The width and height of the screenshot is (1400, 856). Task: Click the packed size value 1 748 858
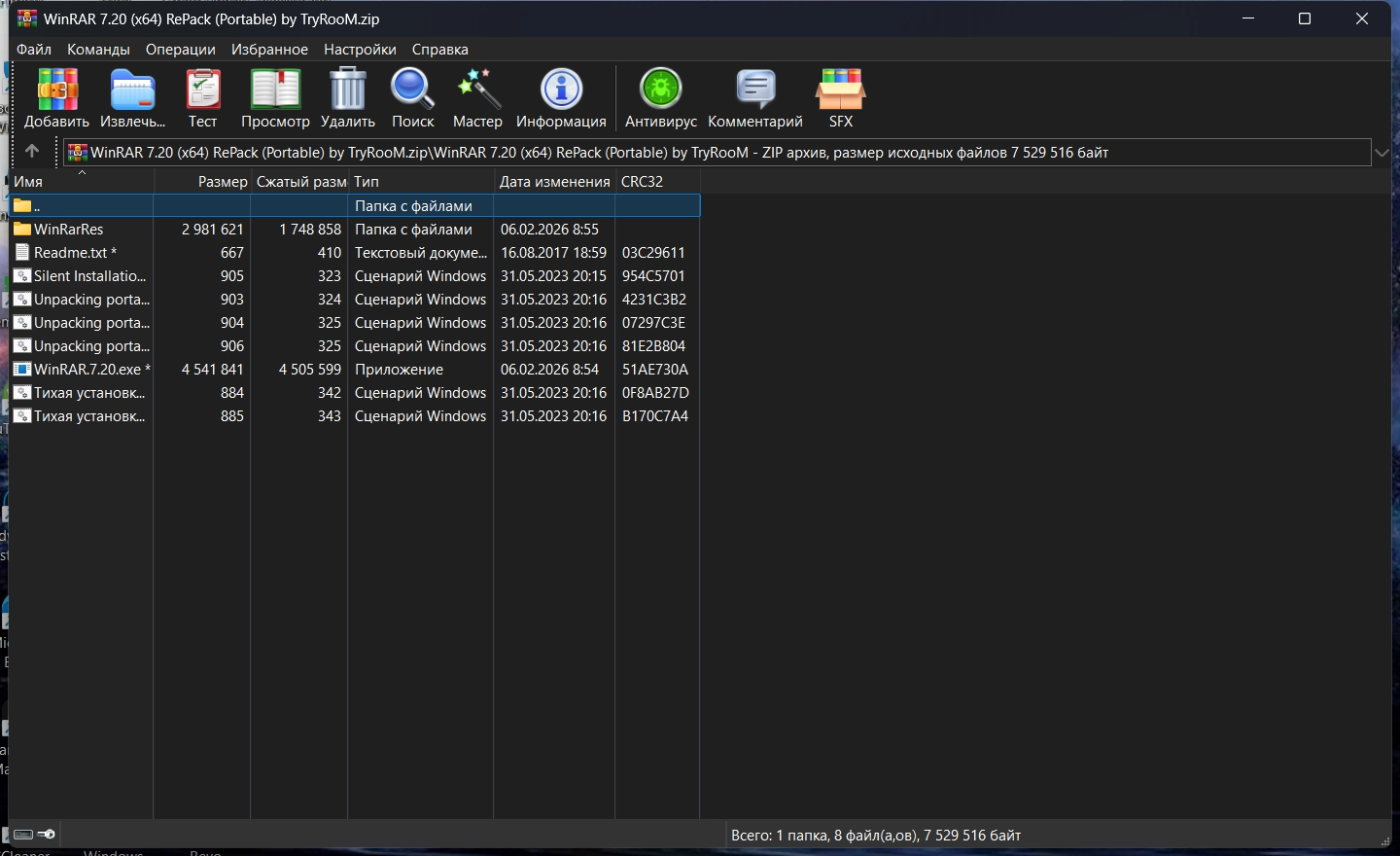point(310,230)
